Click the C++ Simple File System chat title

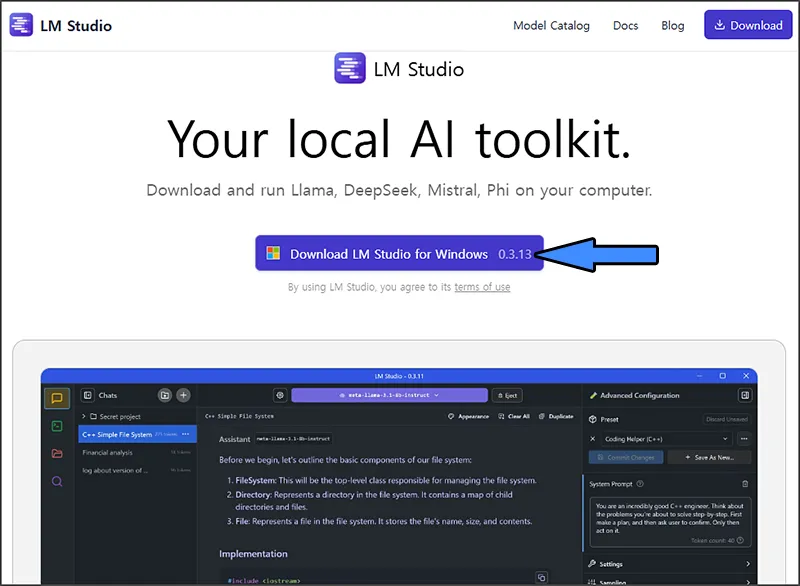point(239,416)
